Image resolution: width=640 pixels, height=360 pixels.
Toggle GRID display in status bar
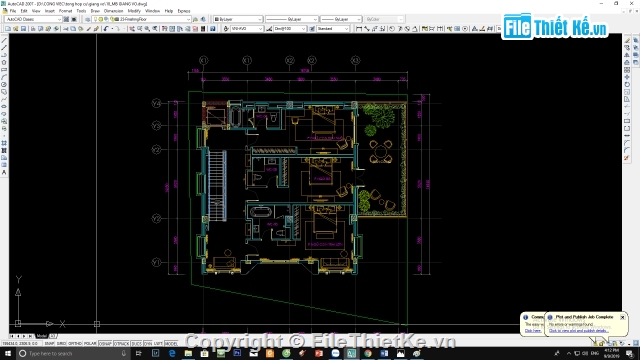(x=61, y=344)
